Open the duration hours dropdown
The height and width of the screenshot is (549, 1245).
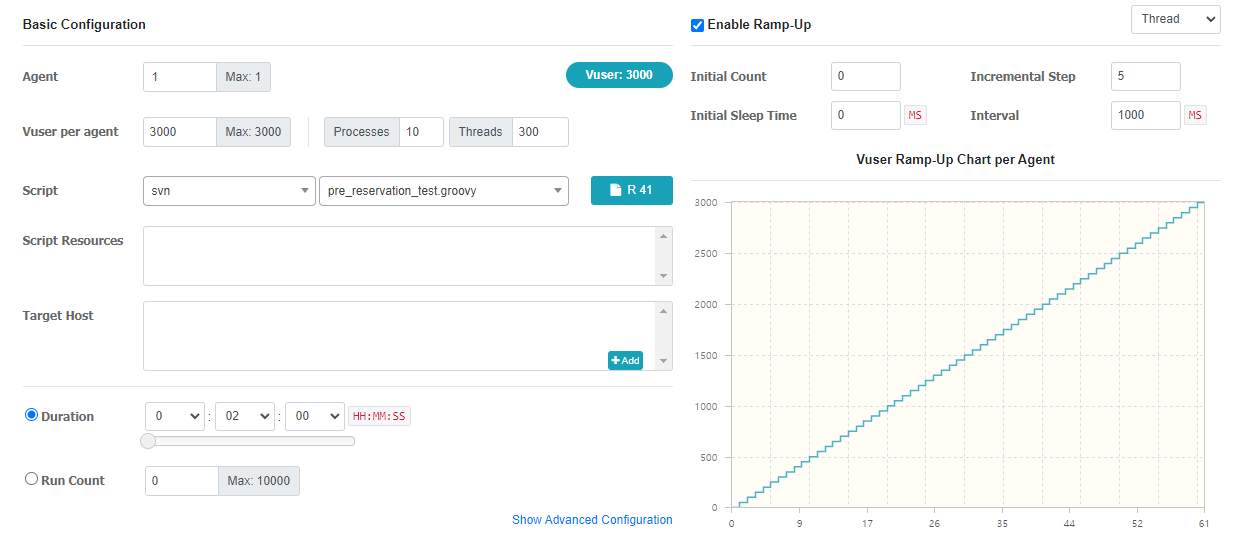175,416
